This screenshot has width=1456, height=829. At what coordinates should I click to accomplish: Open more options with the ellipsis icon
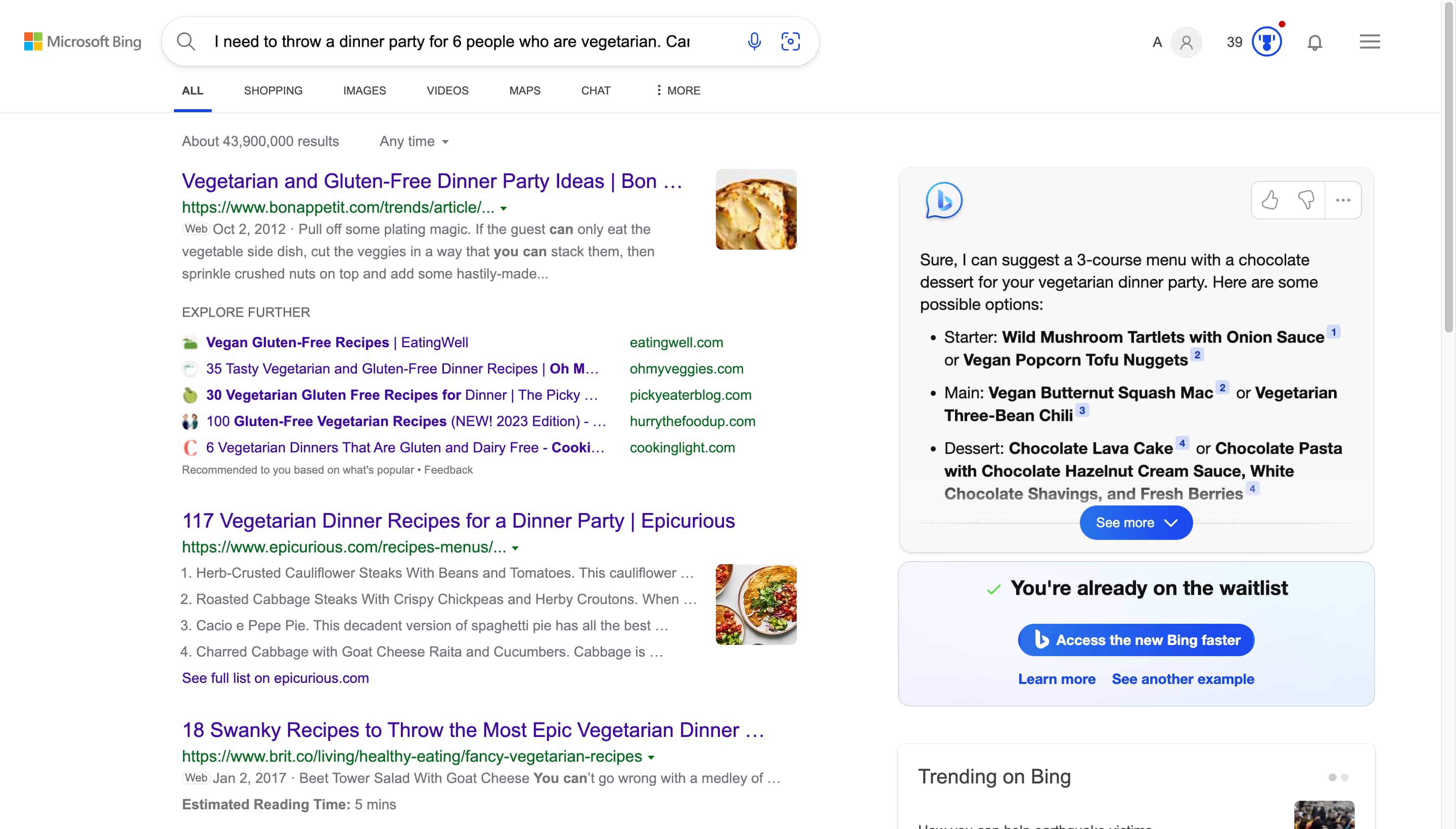1343,200
